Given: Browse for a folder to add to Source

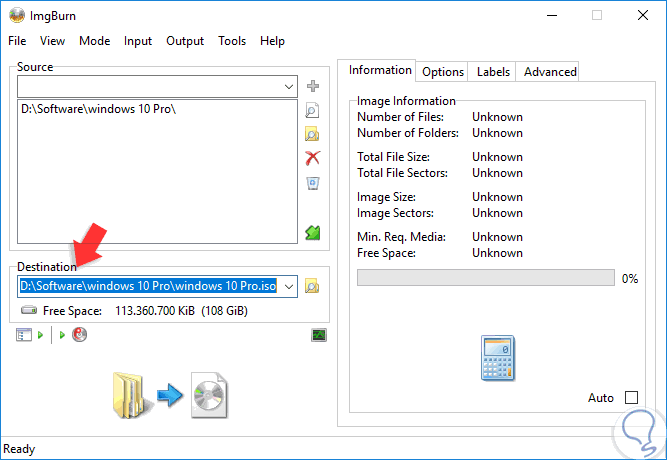Looking at the screenshot, I should pos(312,134).
